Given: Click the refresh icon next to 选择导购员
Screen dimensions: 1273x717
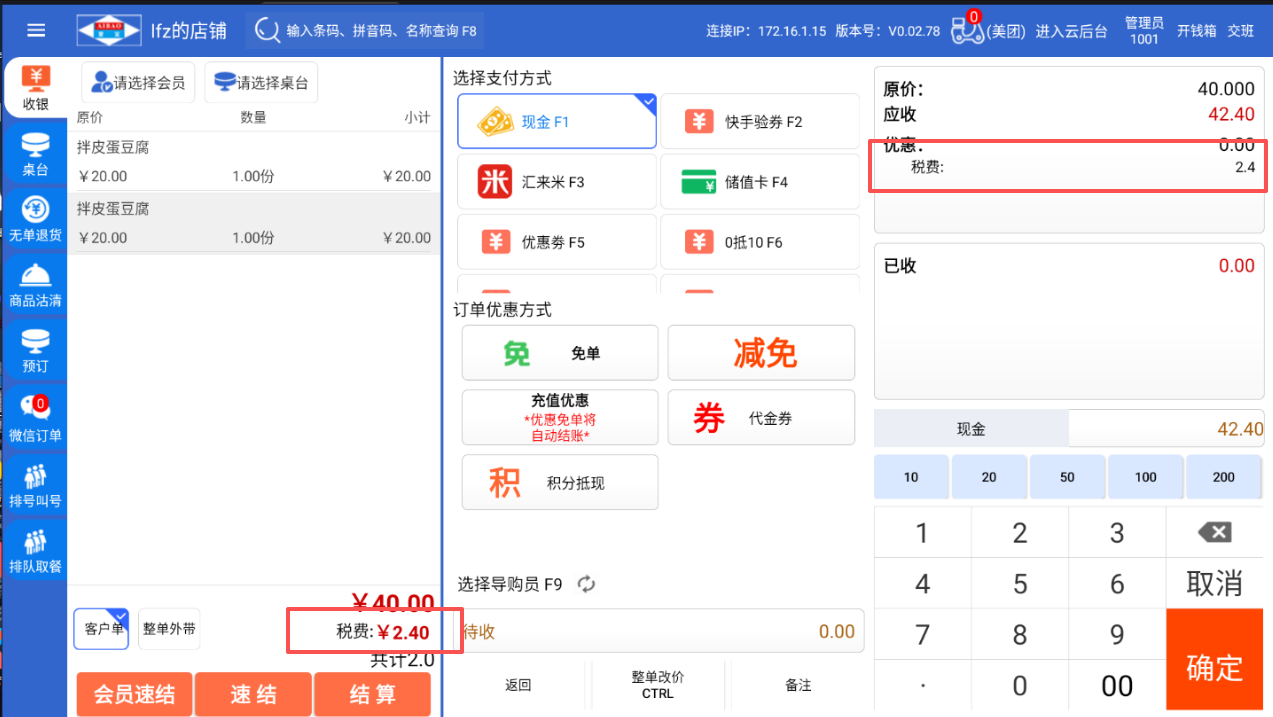Looking at the screenshot, I should pyautogui.click(x=586, y=584).
